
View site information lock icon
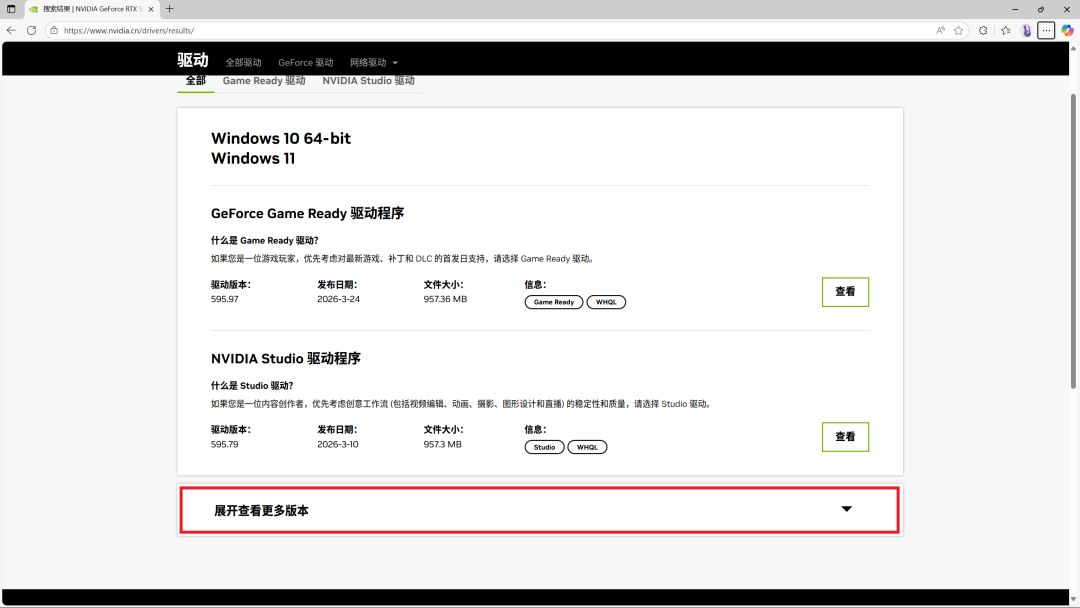(54, 30)
